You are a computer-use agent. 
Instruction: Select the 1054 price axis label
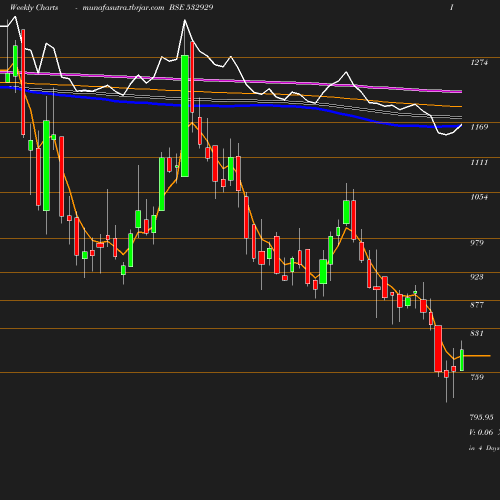(x=479, y=197)
